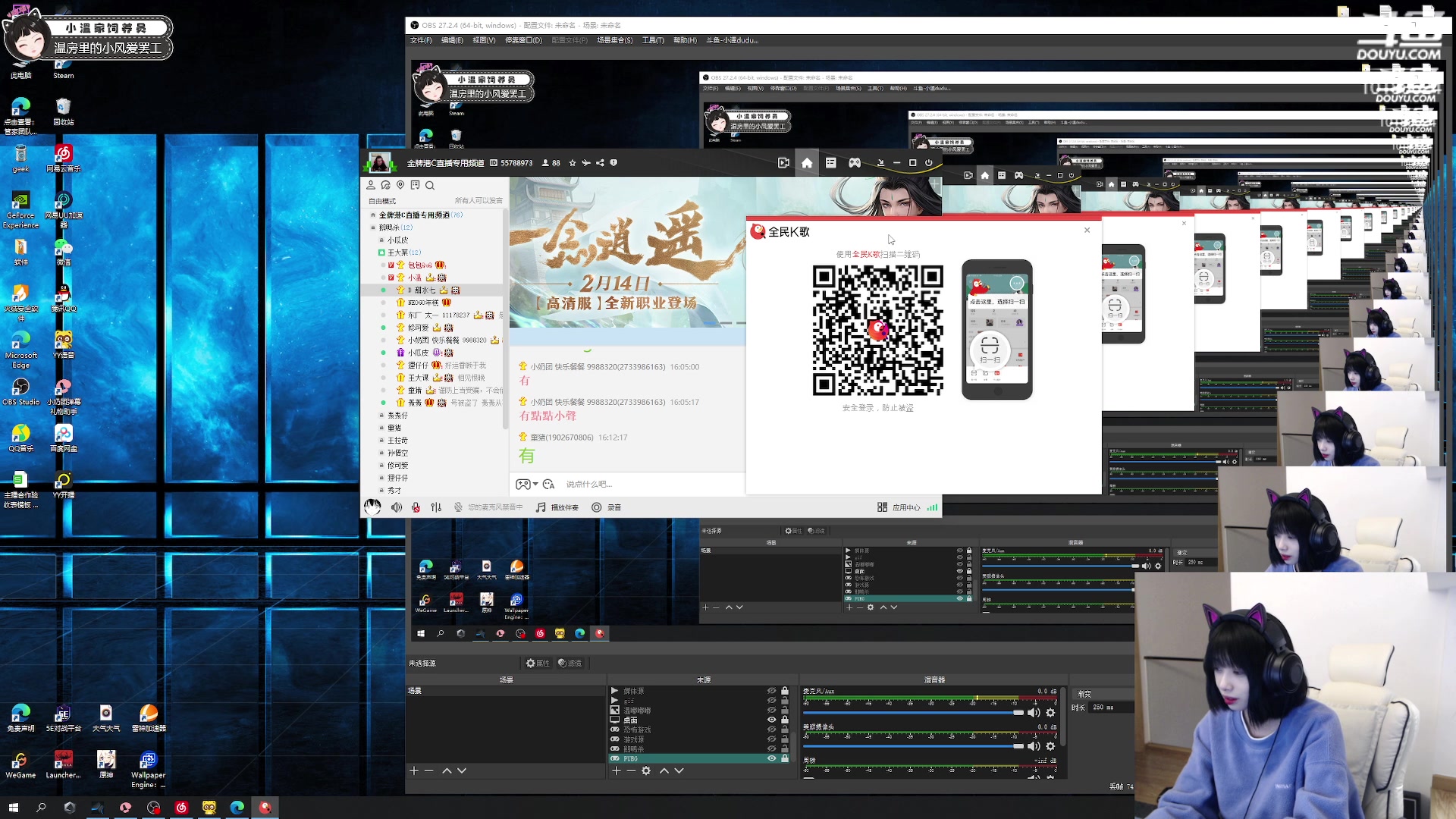Screen dimensions: 1456x819
Task: Open source properties gear below OBS sources list
Action: point(646,770)
